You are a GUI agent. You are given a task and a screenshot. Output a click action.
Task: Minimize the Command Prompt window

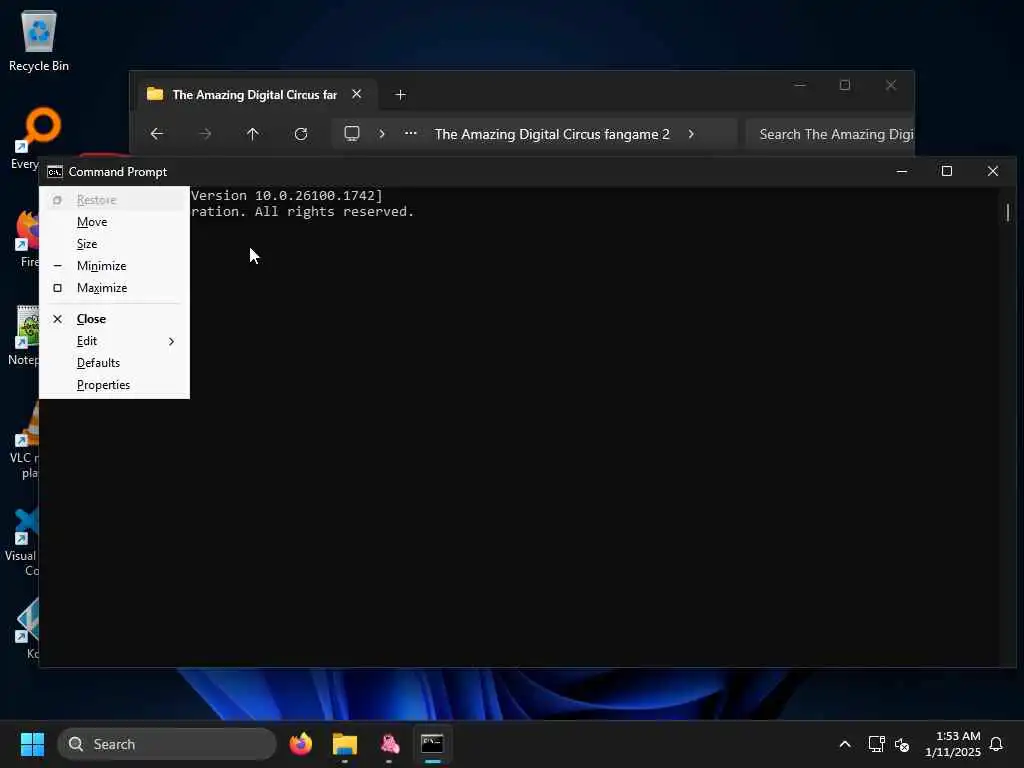[x=902, y=171]
